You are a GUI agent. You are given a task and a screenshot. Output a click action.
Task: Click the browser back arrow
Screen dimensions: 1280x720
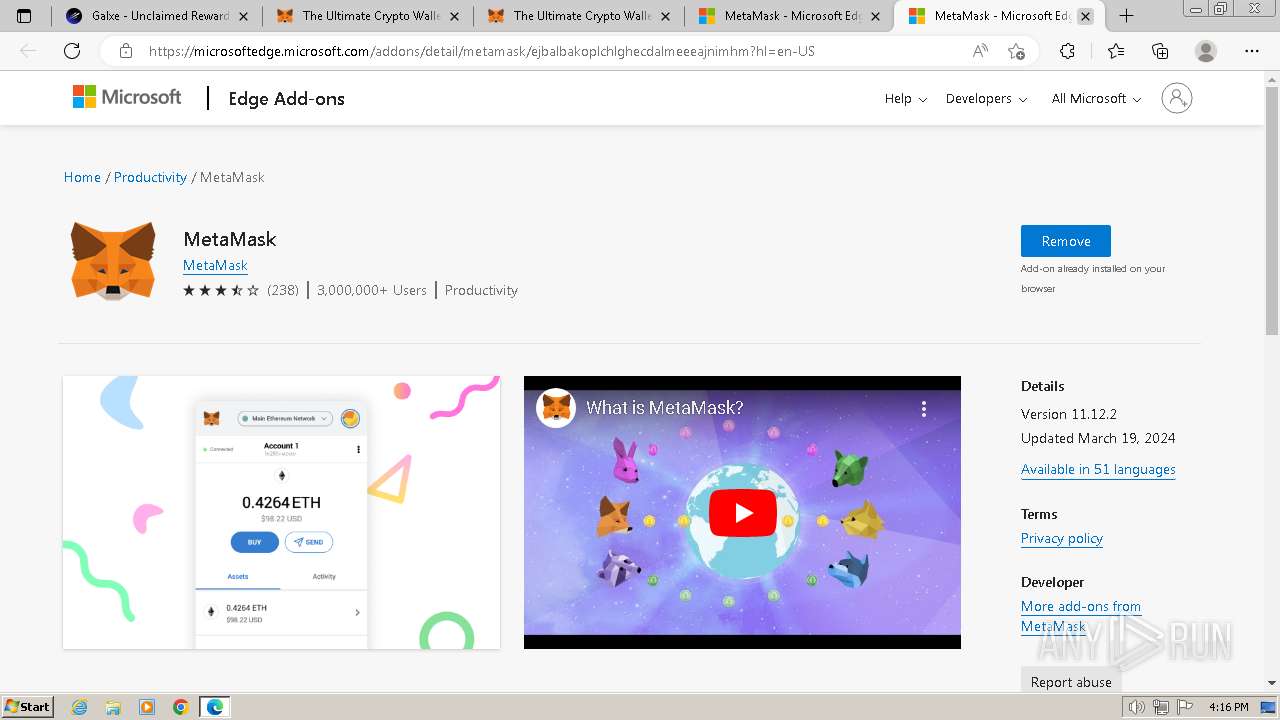pos(28,51)
